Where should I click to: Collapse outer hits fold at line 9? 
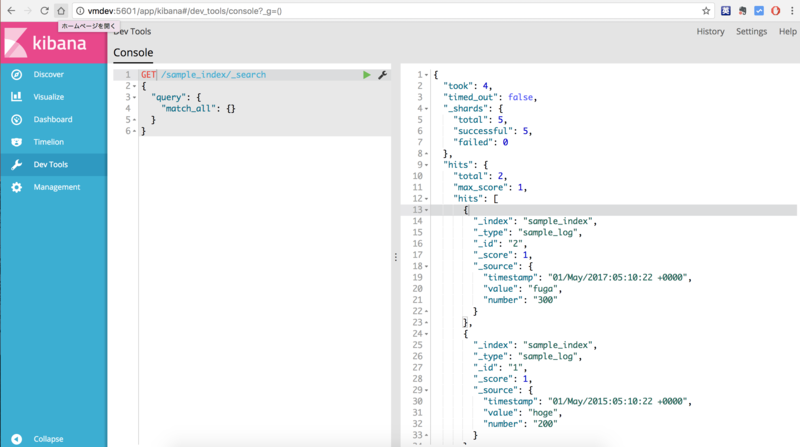427,165
